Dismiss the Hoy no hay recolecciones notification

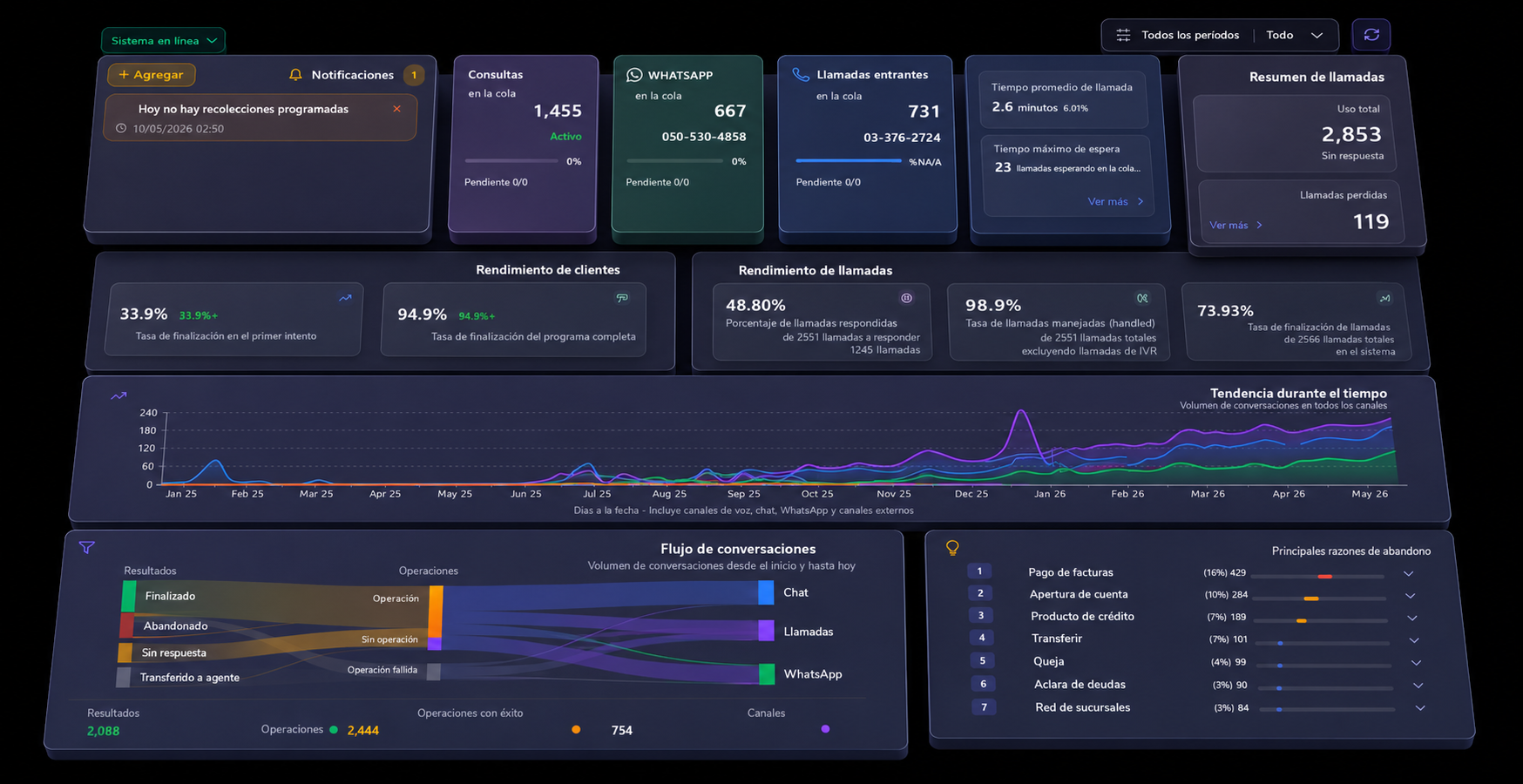tap(397, 109)
